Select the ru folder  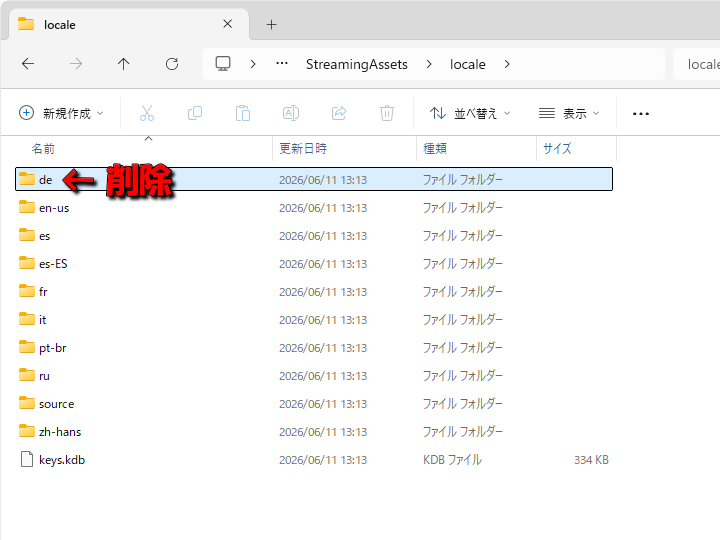click(314, 376)
